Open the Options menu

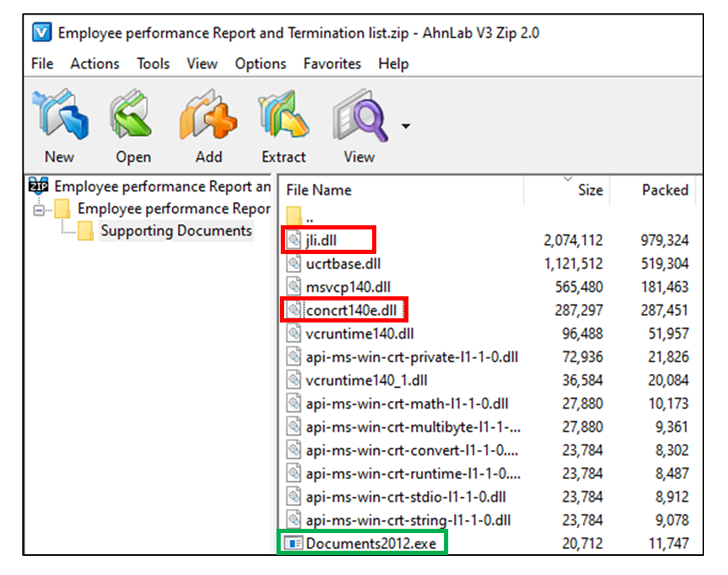(x=260, y=64)
